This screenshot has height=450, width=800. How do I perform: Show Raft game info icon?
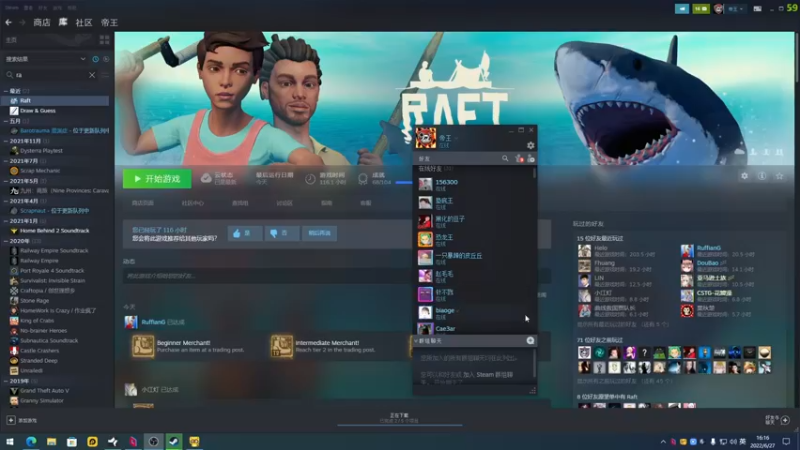[762, 176]
